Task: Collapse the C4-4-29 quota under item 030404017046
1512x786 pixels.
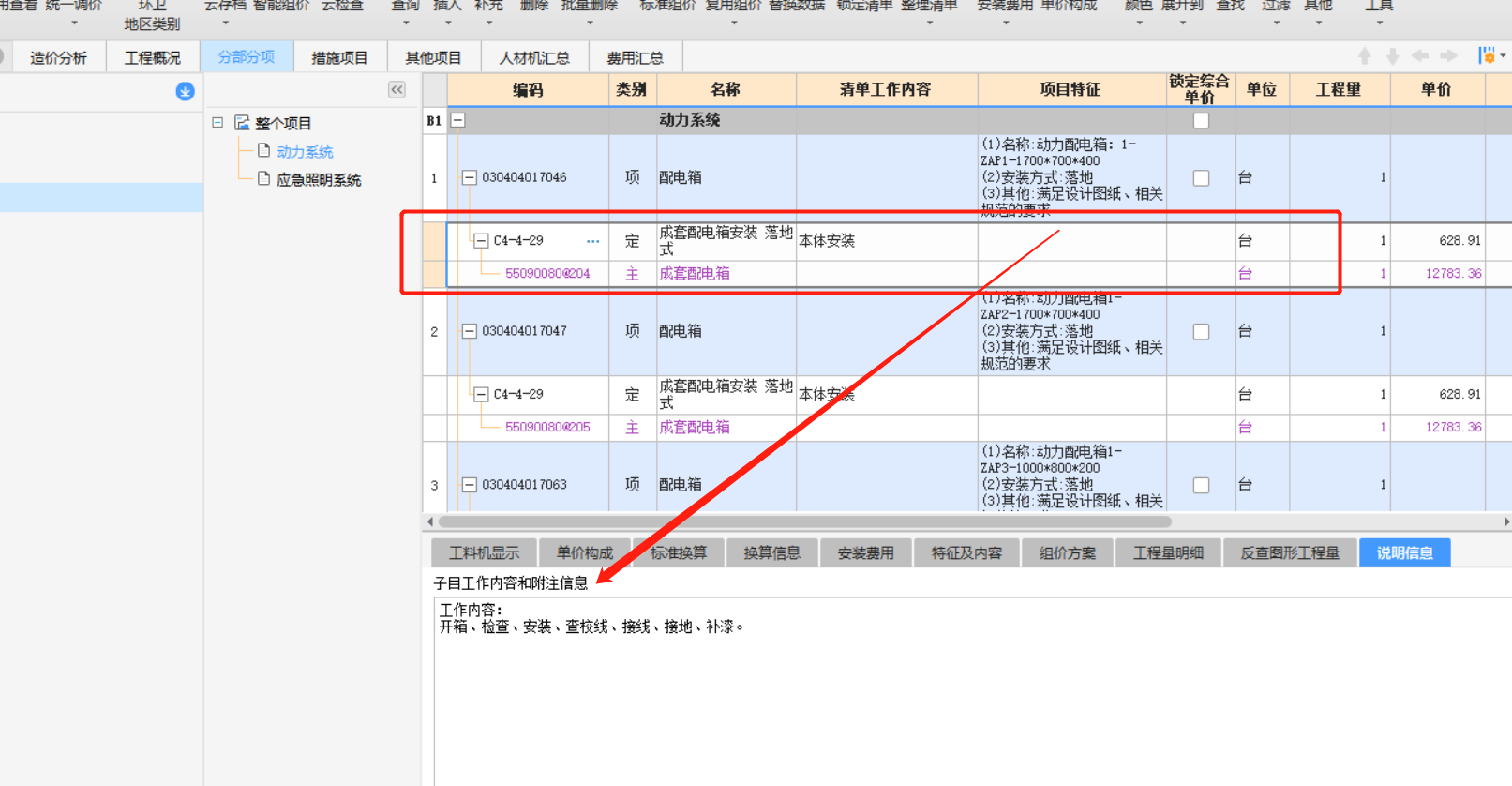Action: 481,241
